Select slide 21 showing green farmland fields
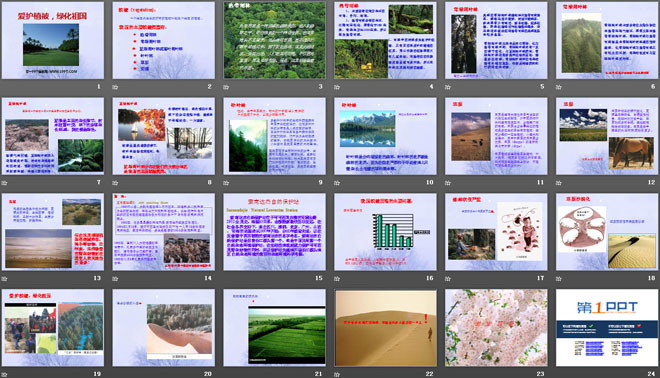This screenshot has height=378, width=660. point(274,327)
